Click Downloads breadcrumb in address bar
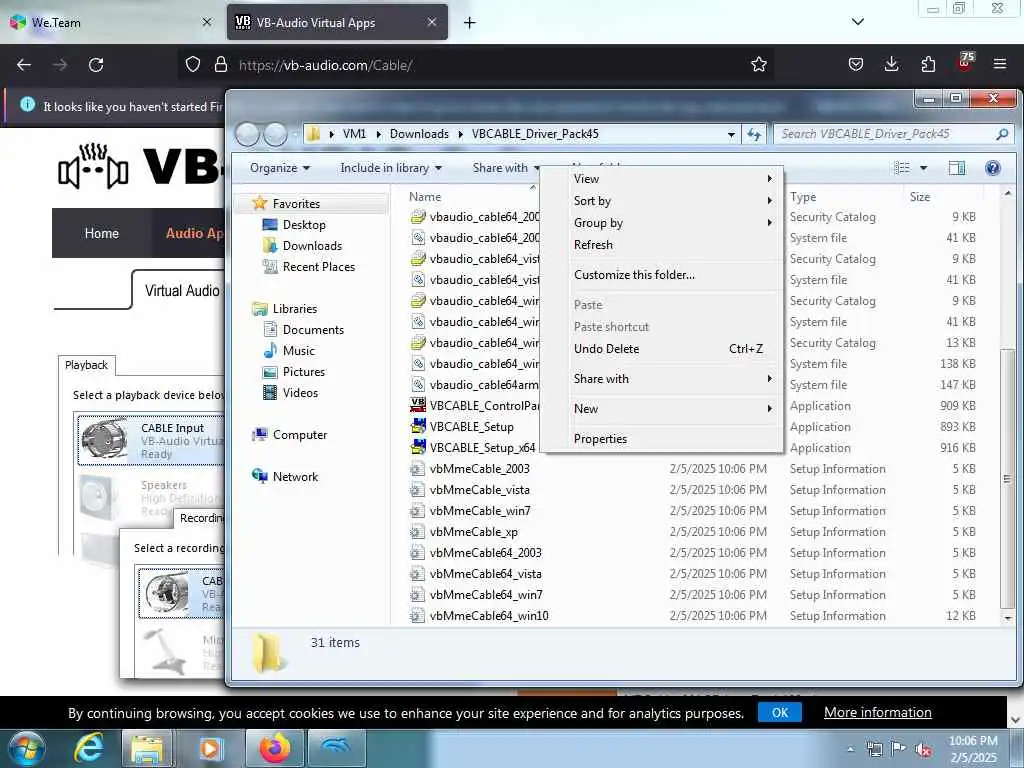The image size is (1024, 768). [419, 134]
